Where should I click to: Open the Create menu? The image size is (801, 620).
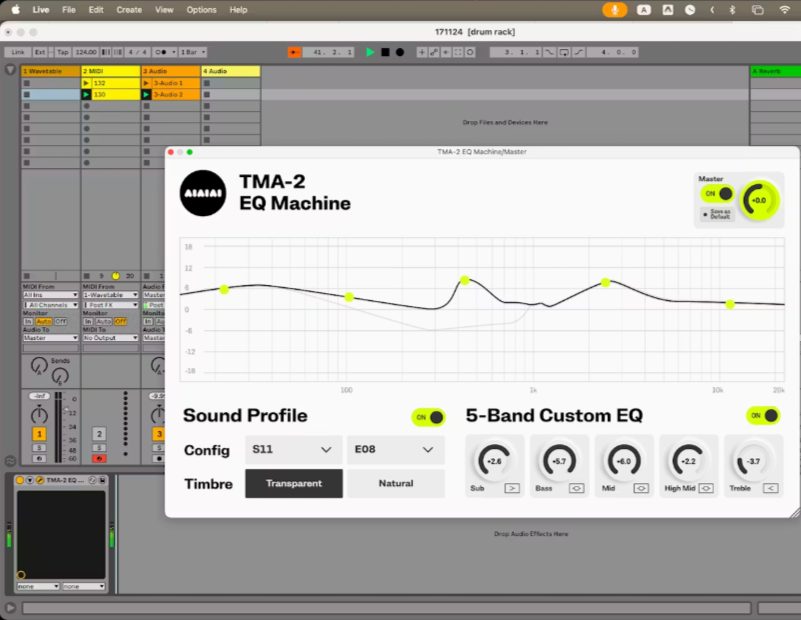click(129, 9)
